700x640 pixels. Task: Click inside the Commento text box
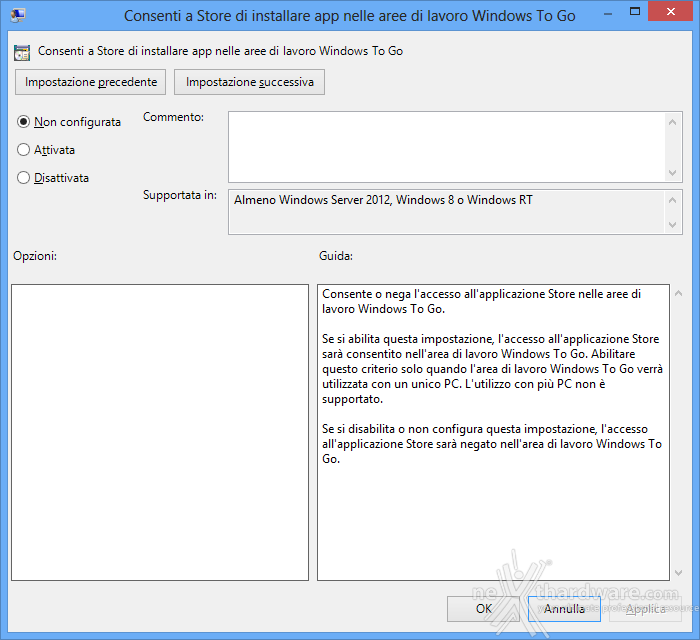click(x=446, y=147)
